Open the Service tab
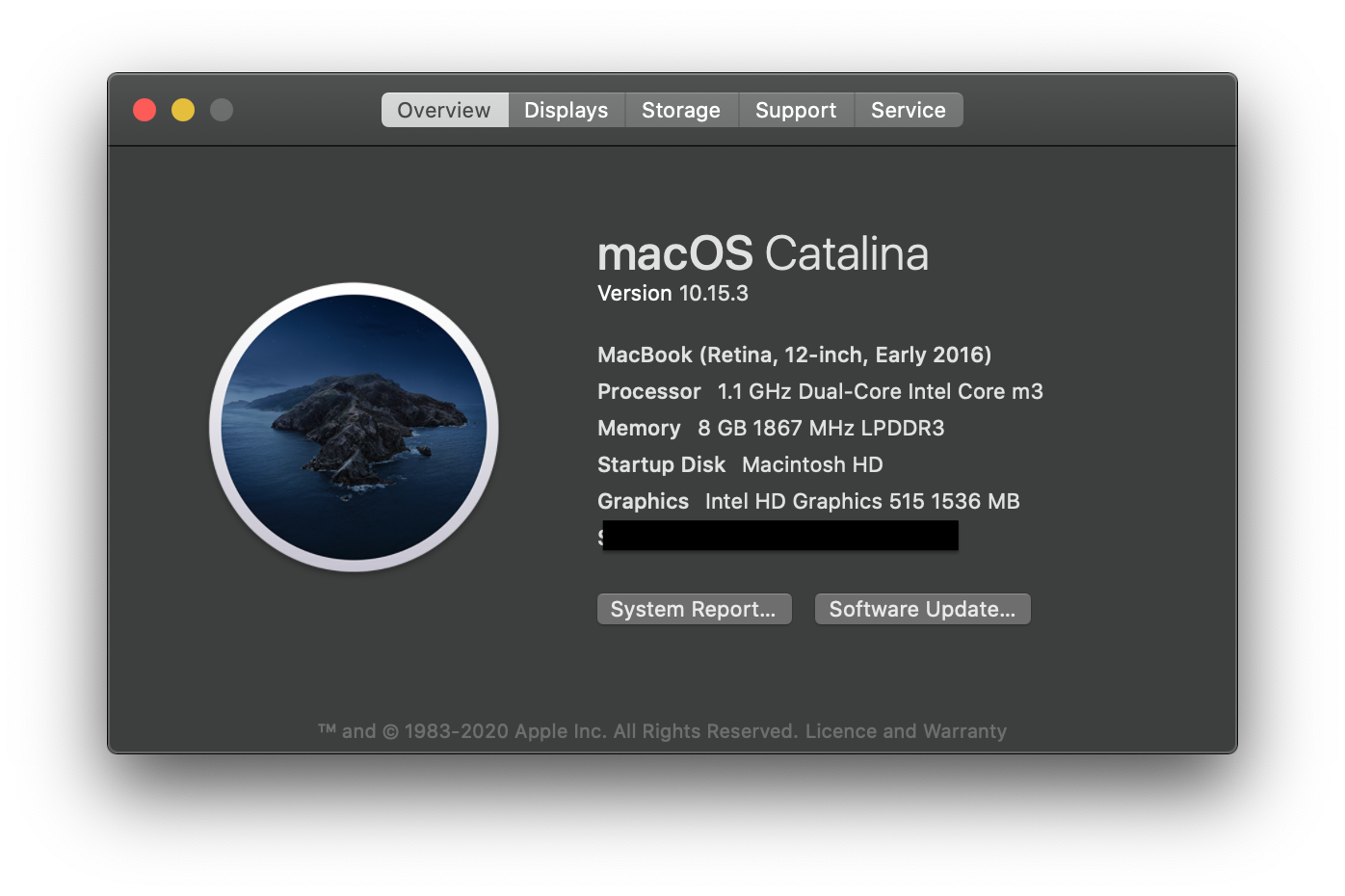This screenshot has width=1345, height=896. [x=909, y=110]
